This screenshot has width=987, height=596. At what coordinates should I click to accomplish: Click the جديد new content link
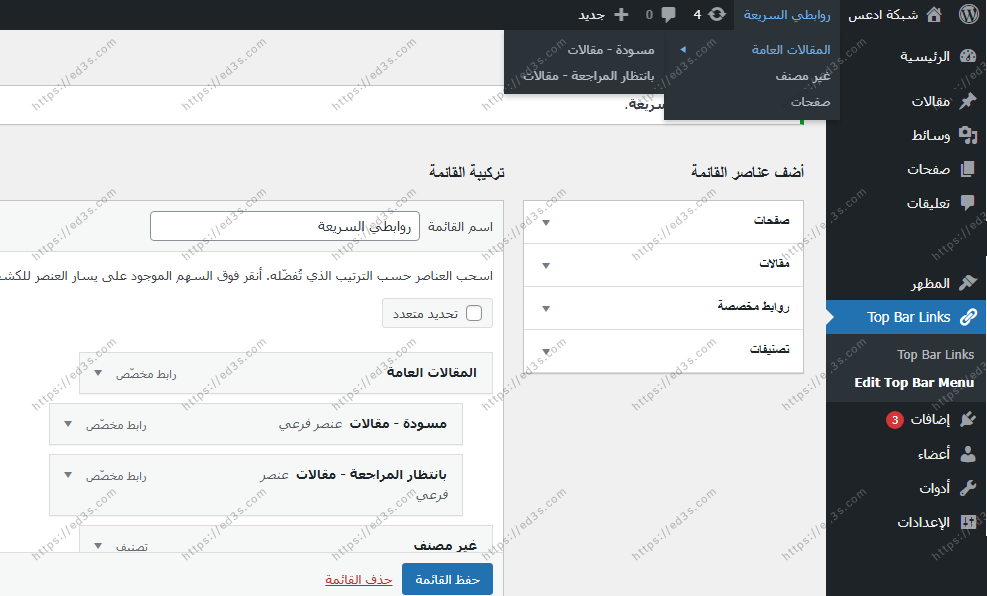592,14
